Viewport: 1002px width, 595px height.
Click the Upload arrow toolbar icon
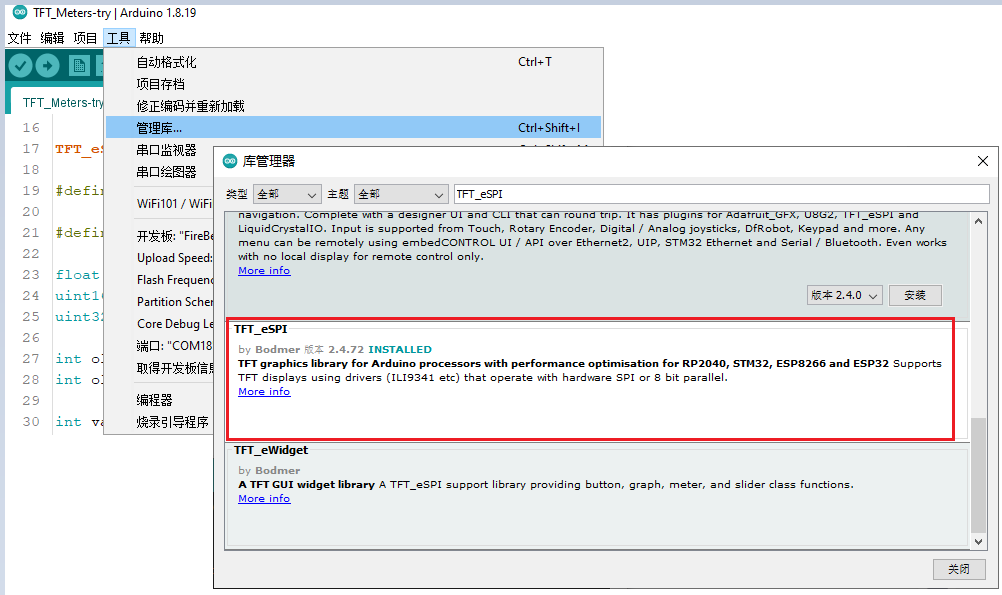click(x=47, y=65)
